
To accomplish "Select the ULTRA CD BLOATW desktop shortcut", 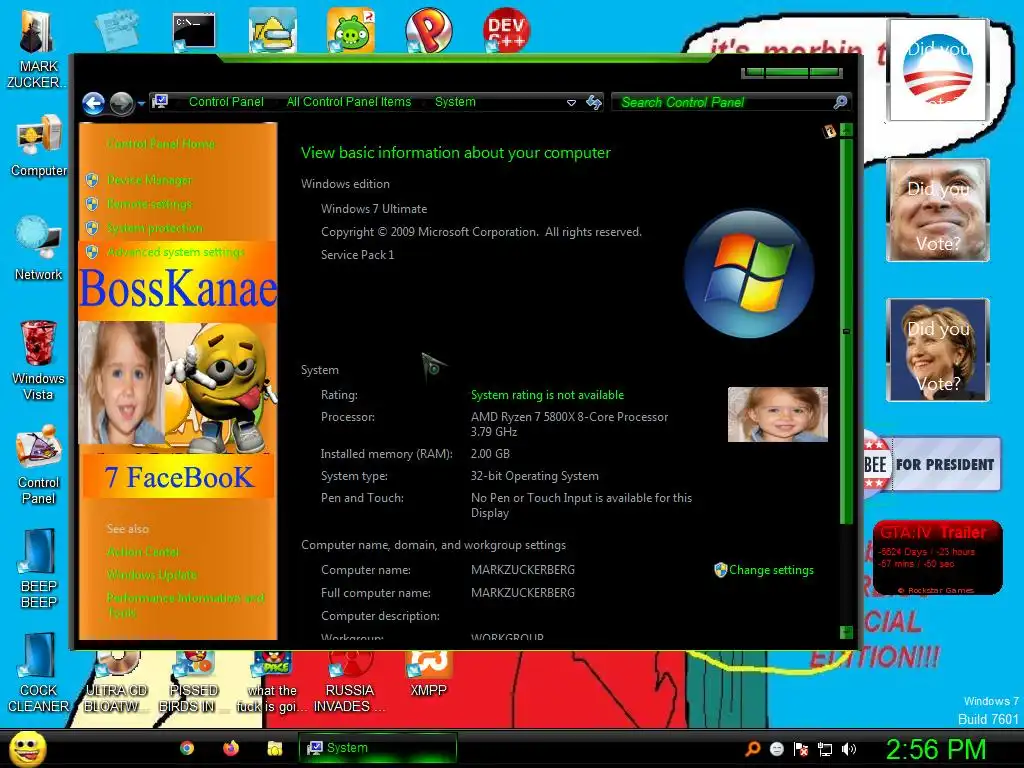I will (x=116, y=682).
